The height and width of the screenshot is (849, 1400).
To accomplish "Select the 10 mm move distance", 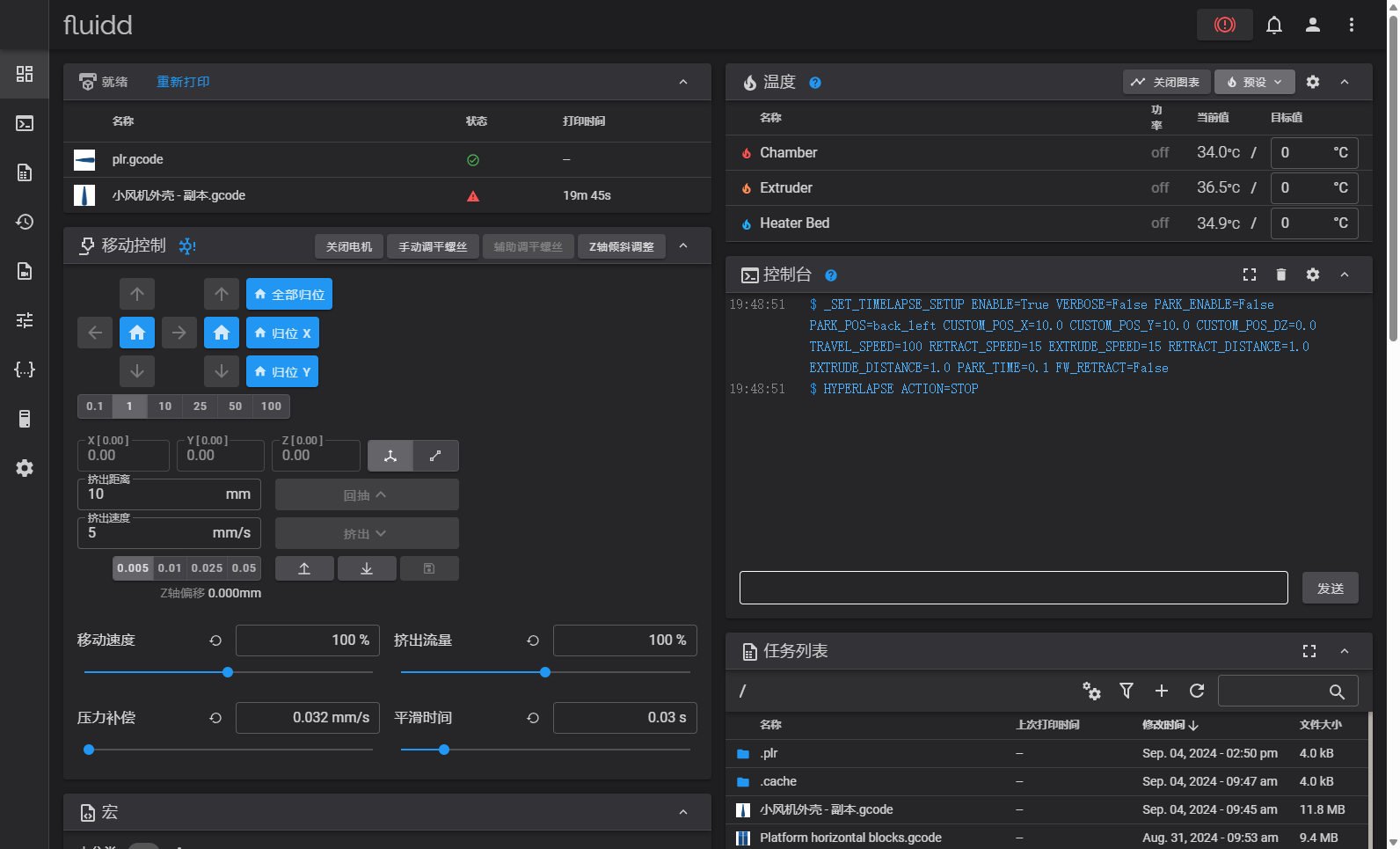I will coord(164,406).
